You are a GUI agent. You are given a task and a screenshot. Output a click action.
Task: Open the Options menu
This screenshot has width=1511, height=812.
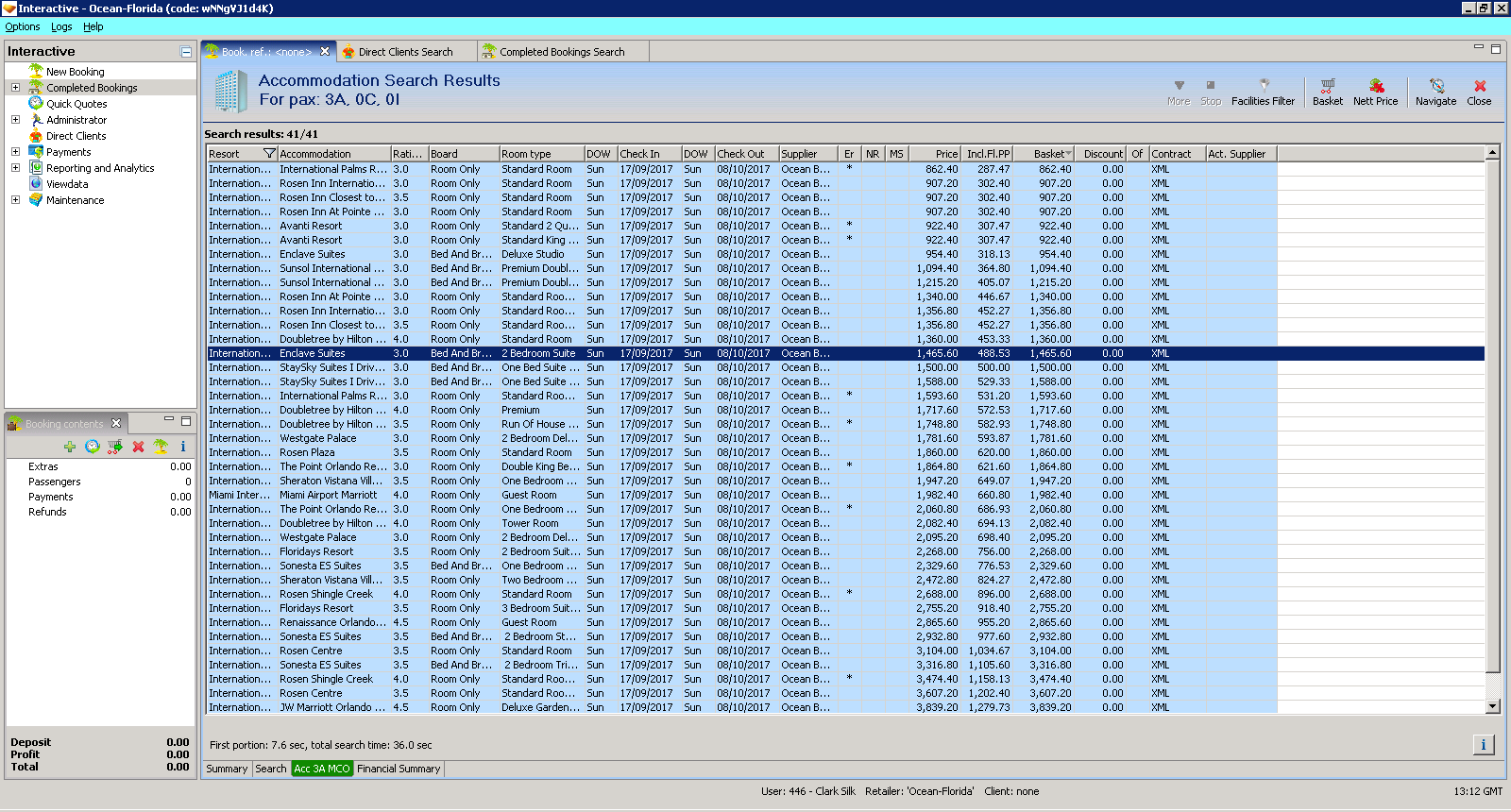coord(23,26)
